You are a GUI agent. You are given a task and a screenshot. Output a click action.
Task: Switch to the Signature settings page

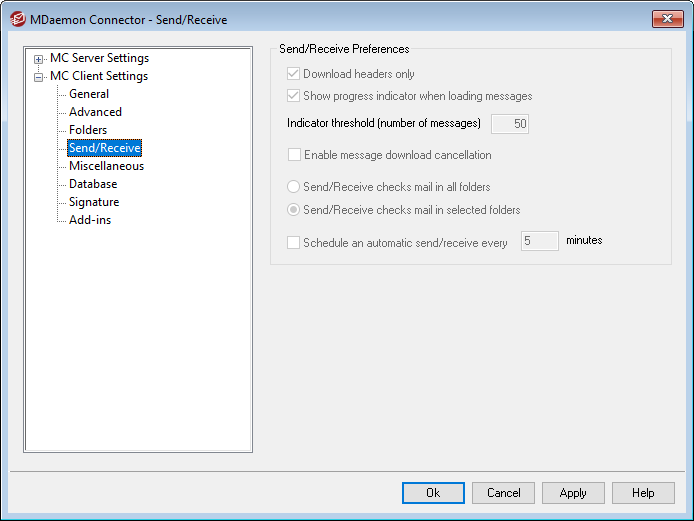(x=94, y=202)
